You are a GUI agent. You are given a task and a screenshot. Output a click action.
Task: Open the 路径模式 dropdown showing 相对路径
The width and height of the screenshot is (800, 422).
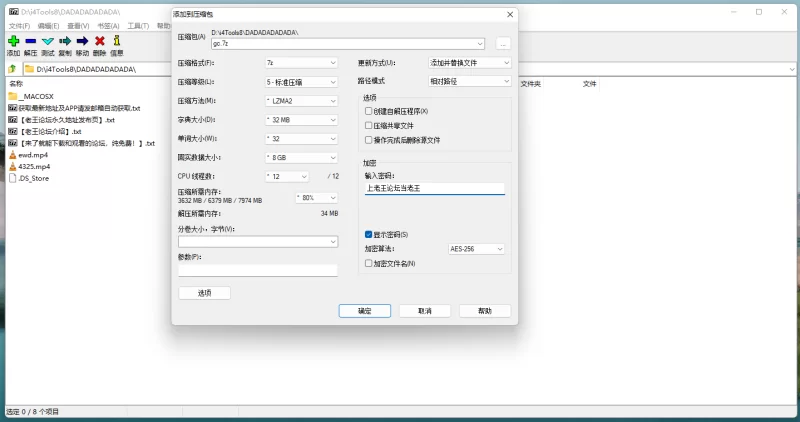point(469,81)
